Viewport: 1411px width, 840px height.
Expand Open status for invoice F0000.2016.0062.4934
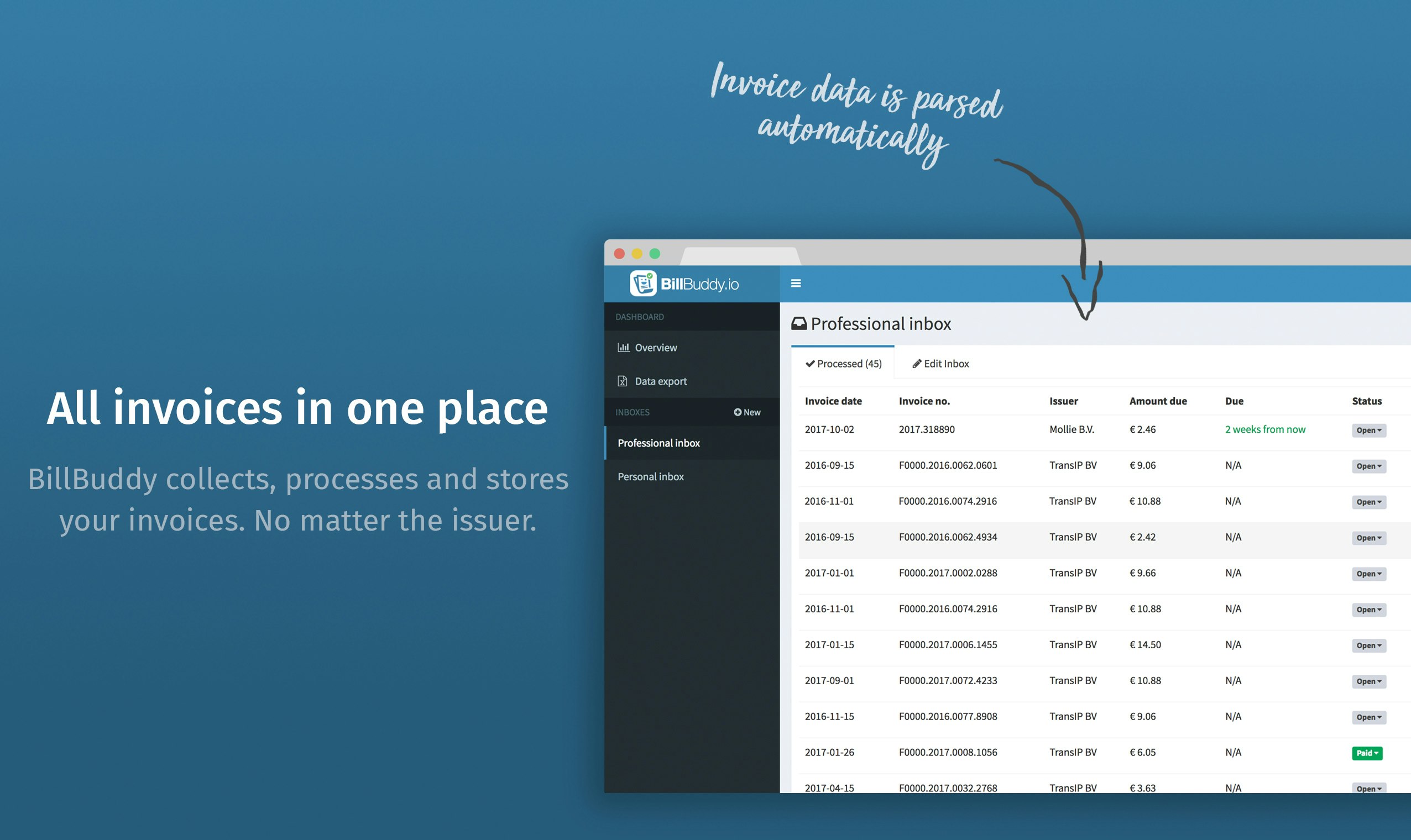(x=1368, y=538)
